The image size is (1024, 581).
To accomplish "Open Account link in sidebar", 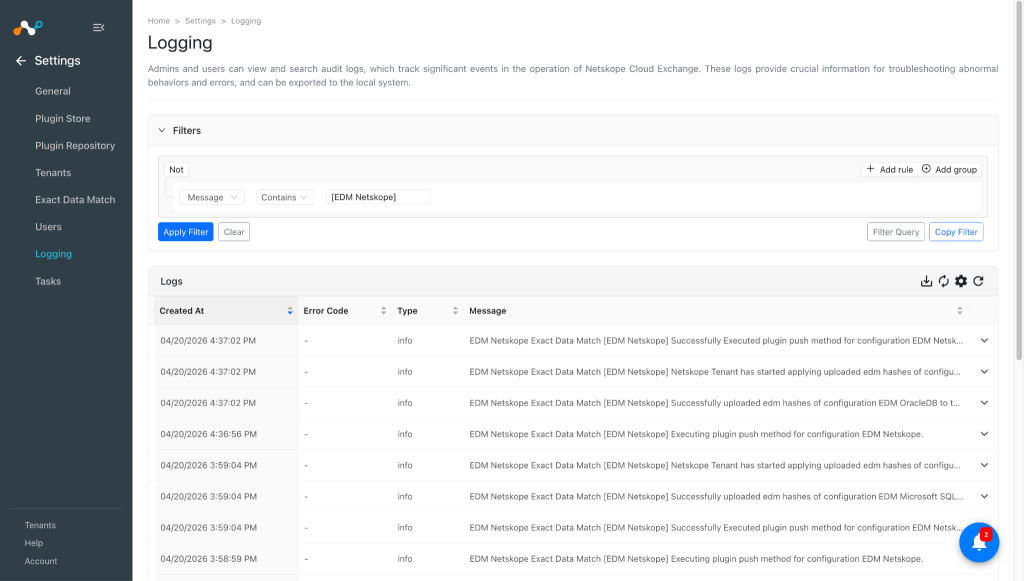I will (x=41, y=561).
